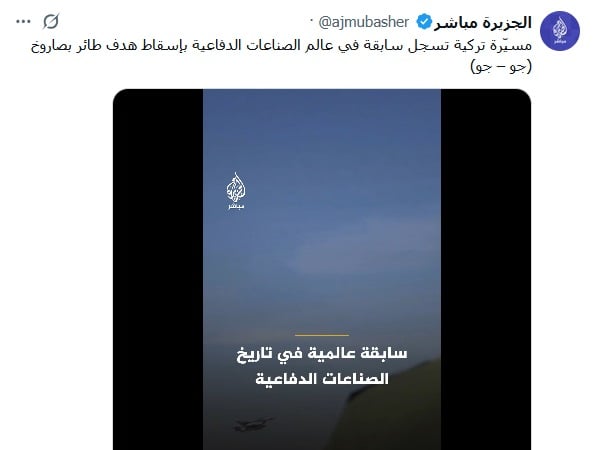Open the @ajmubasher handle link

(364, 22)
